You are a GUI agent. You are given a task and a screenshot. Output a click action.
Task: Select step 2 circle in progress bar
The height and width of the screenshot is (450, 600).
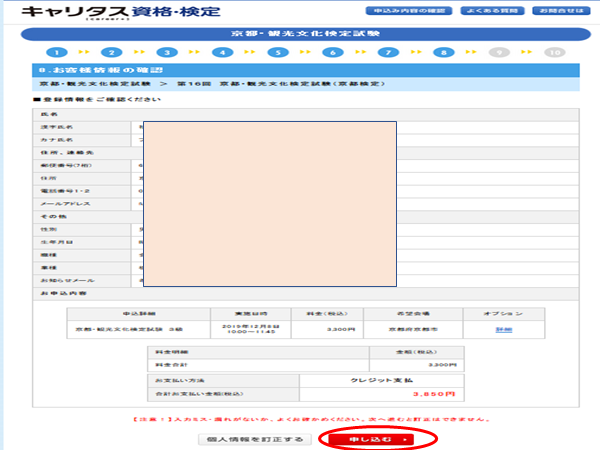click(112, 52)
